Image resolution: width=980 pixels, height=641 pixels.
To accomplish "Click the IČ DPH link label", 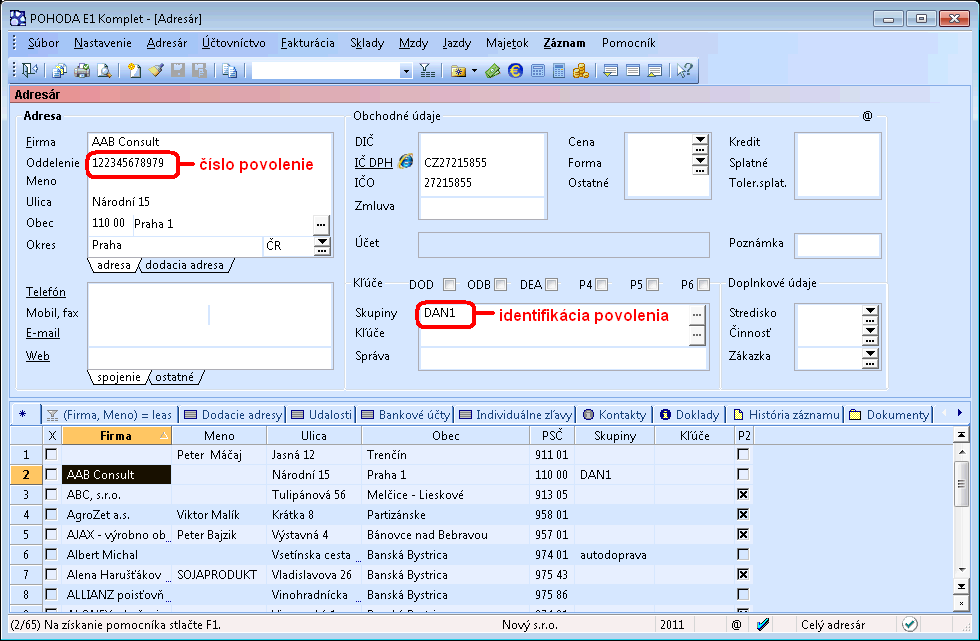I will 373,162.
